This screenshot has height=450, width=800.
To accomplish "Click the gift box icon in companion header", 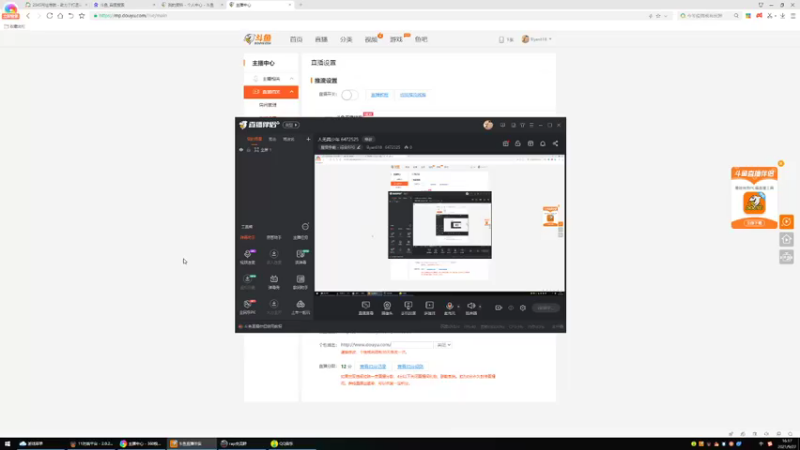I will [x=506, y=143].
